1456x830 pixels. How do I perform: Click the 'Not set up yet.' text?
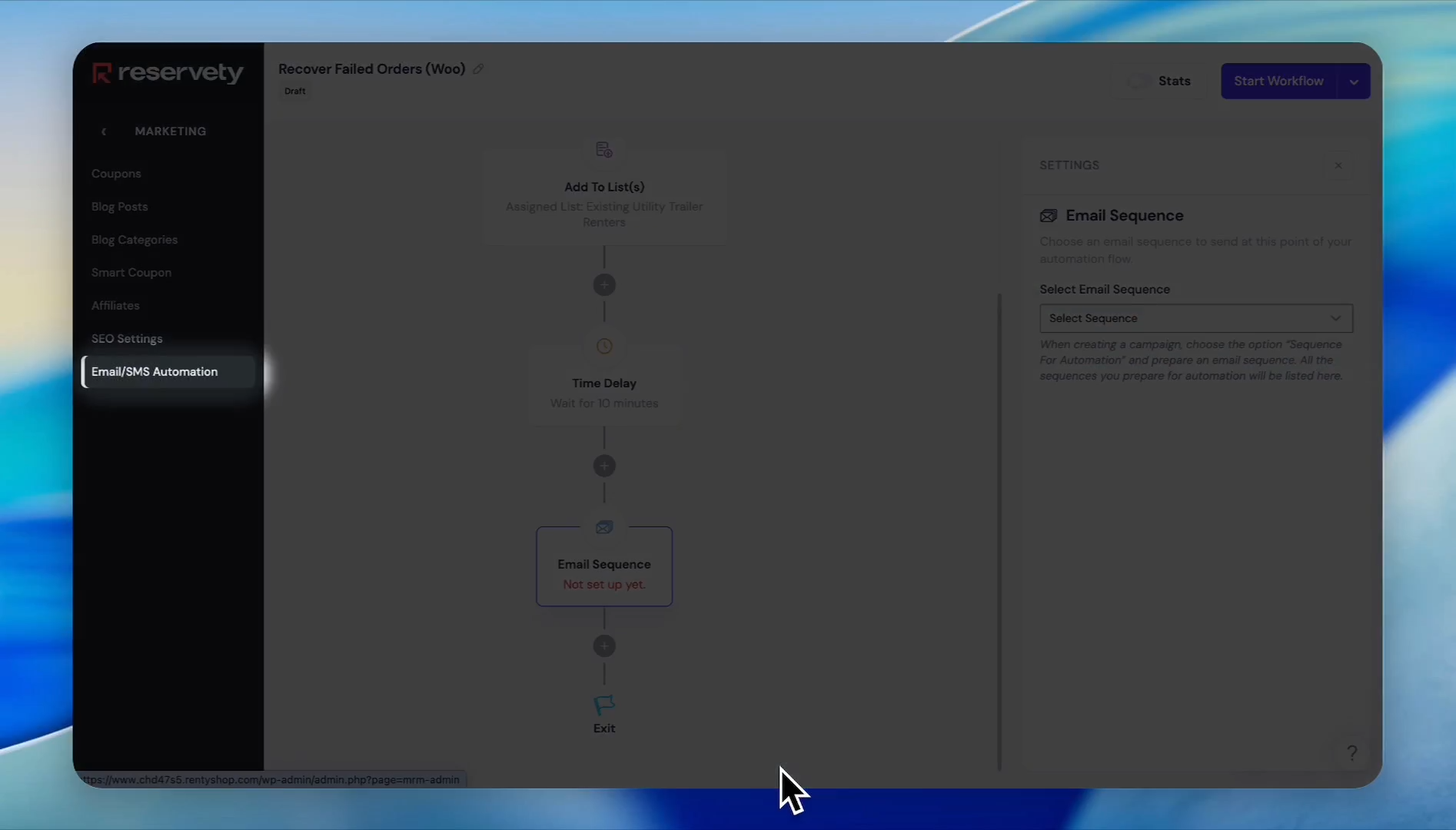click(x=604, y=585)
